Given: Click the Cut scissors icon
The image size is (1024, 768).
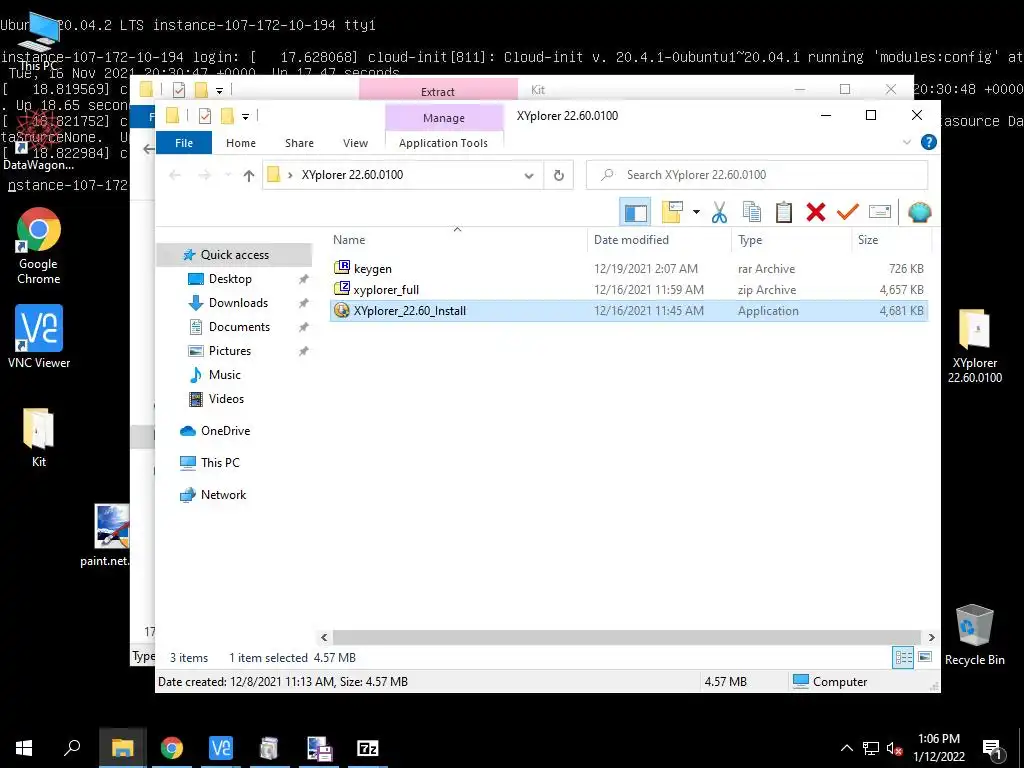Looking at the screenshot, I should point(719,212).
